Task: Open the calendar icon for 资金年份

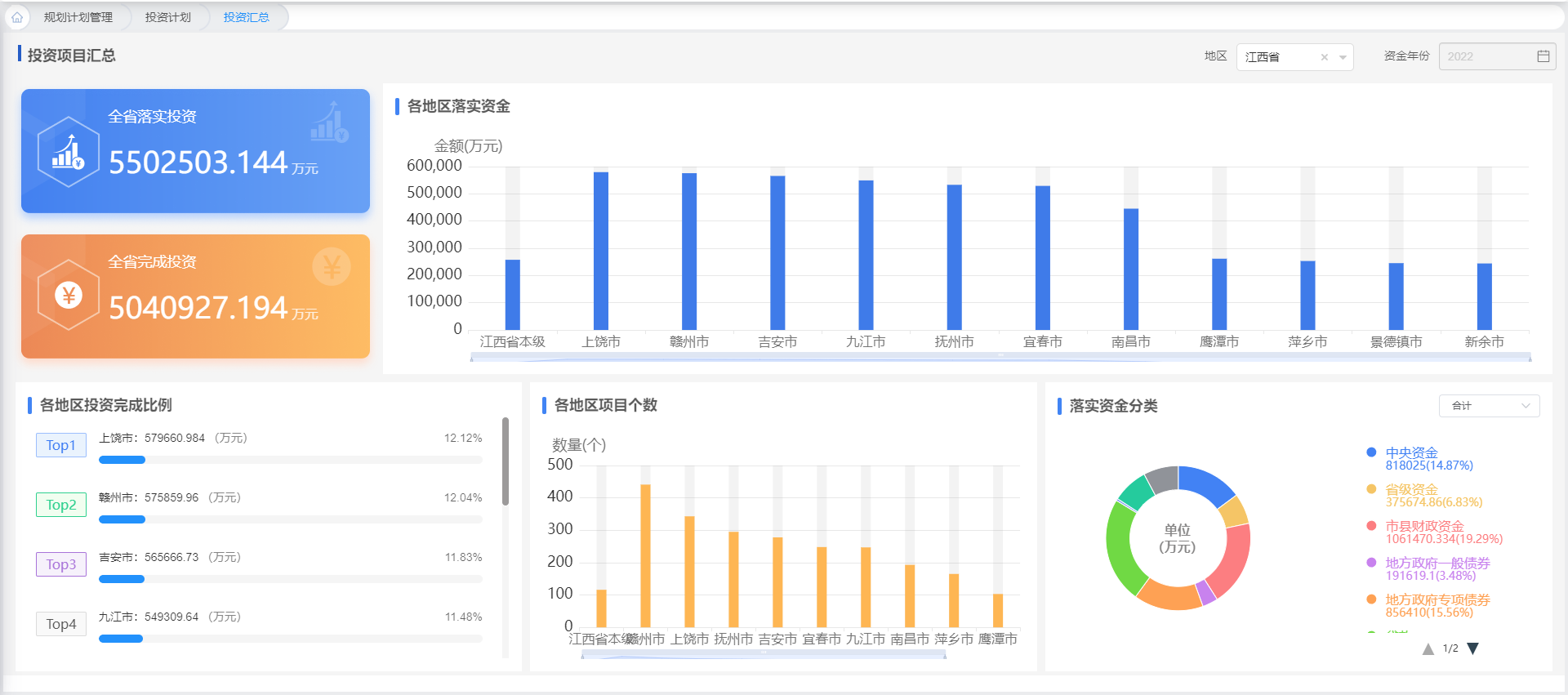Action: tap(1543, 56)
